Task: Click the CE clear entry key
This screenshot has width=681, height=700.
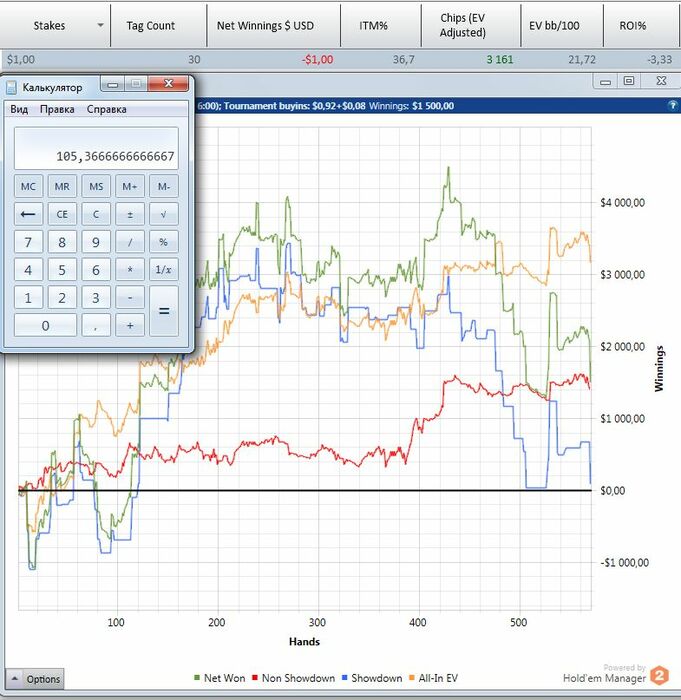Action: click(x=62, y=214)
